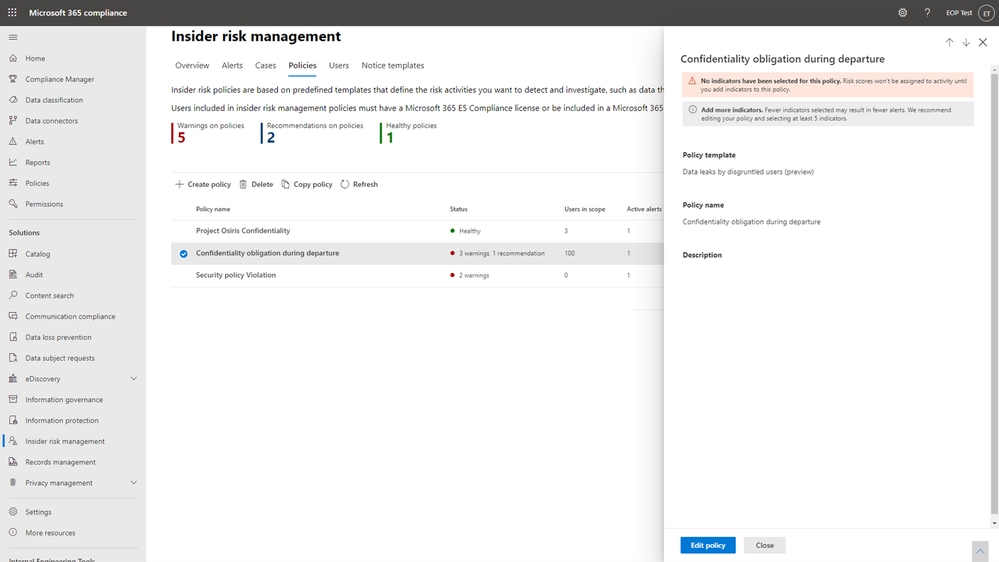999x562 pixels.
Task: Click the Healthy policies count 1
Action: click(390, 138)
